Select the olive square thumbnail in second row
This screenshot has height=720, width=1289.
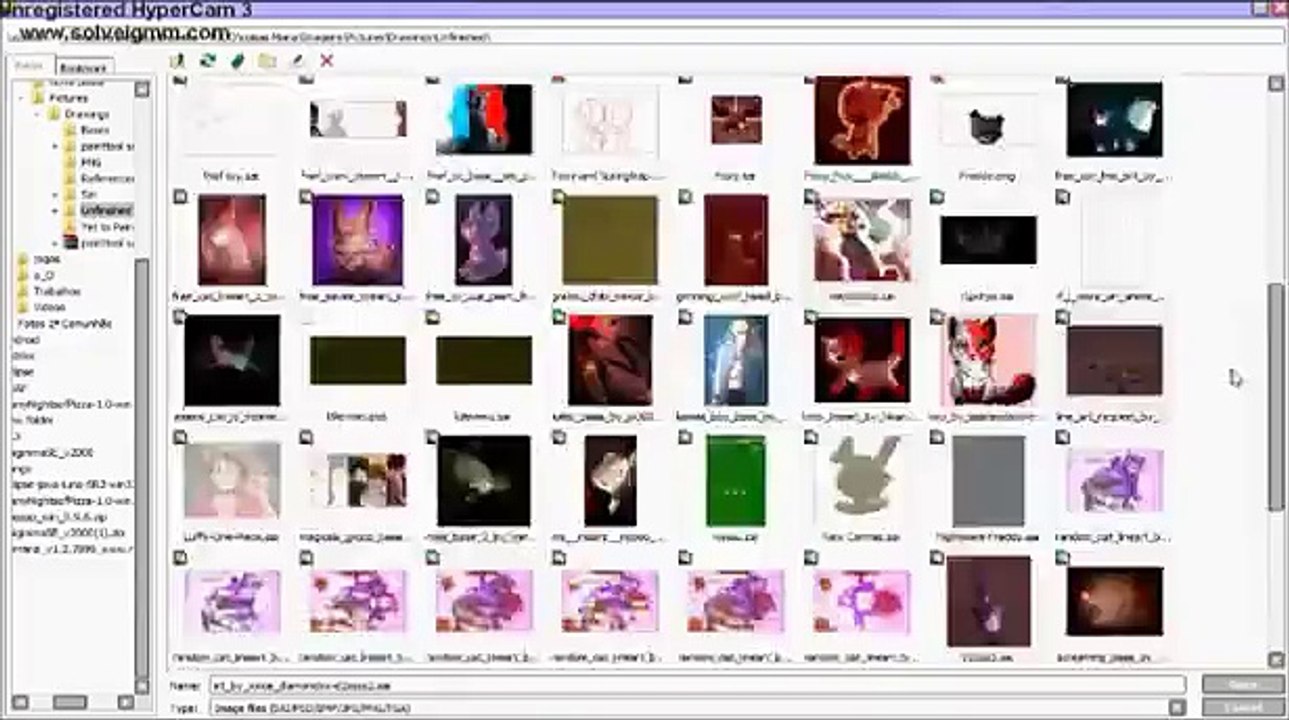[x=609, y=240]
